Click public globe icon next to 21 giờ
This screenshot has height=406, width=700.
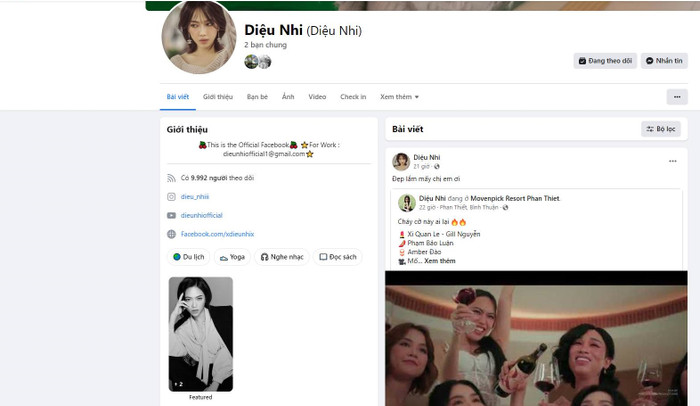pyautogui.click(x=437, y=167)
